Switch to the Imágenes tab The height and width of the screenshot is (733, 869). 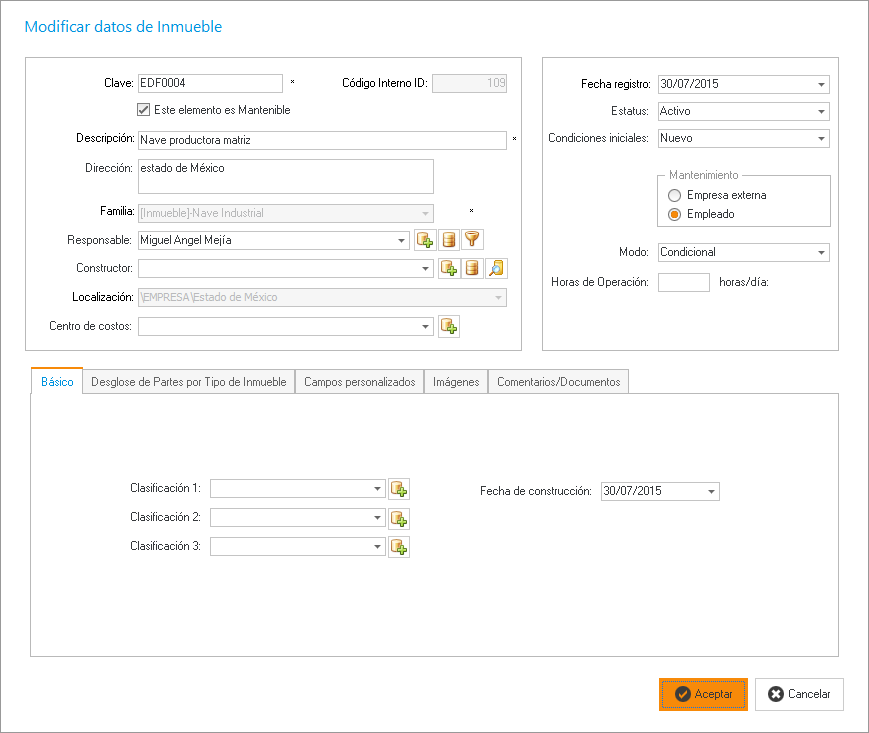click(455, 382)
